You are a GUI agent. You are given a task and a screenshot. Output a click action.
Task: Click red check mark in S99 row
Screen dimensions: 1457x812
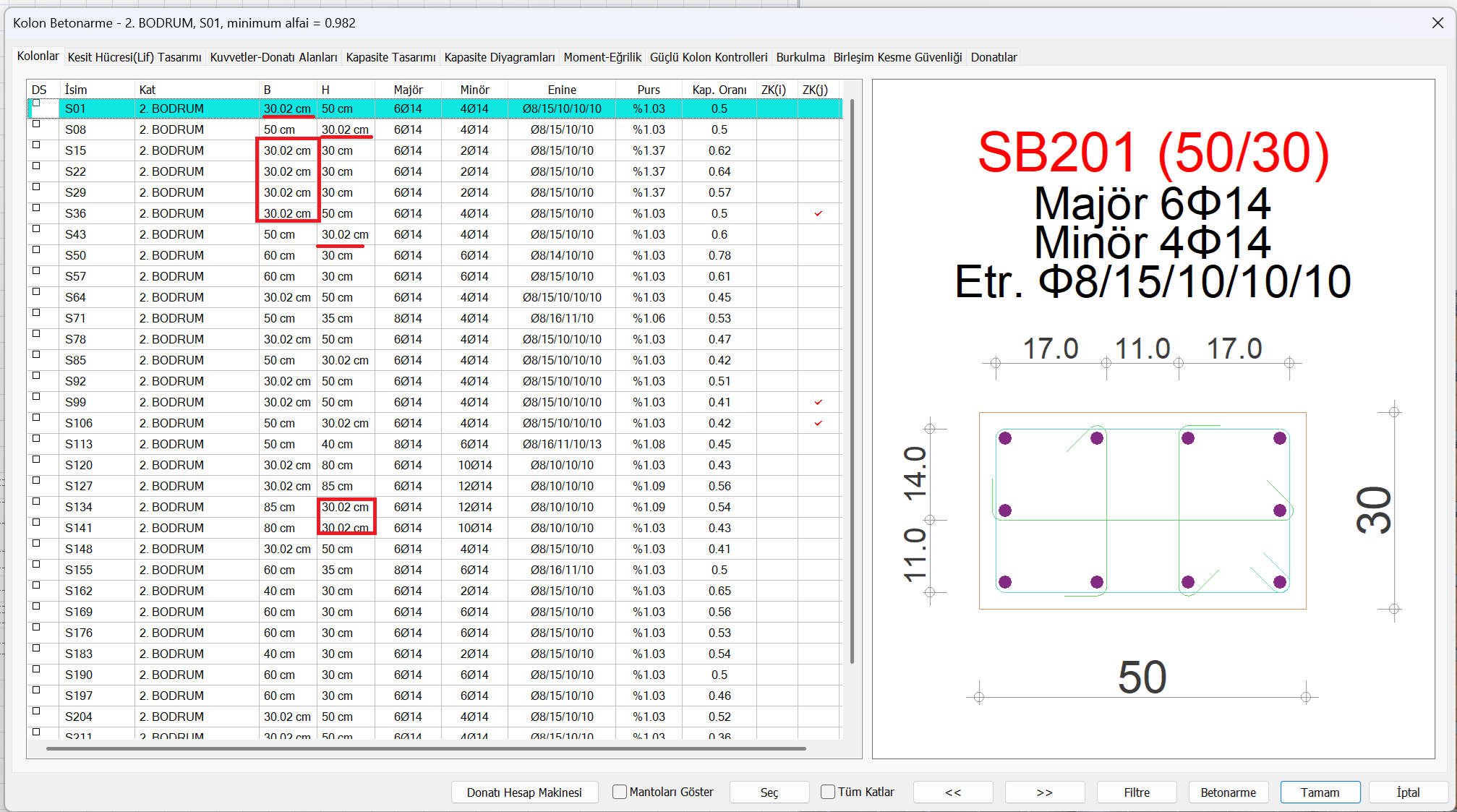coord(819,402)
